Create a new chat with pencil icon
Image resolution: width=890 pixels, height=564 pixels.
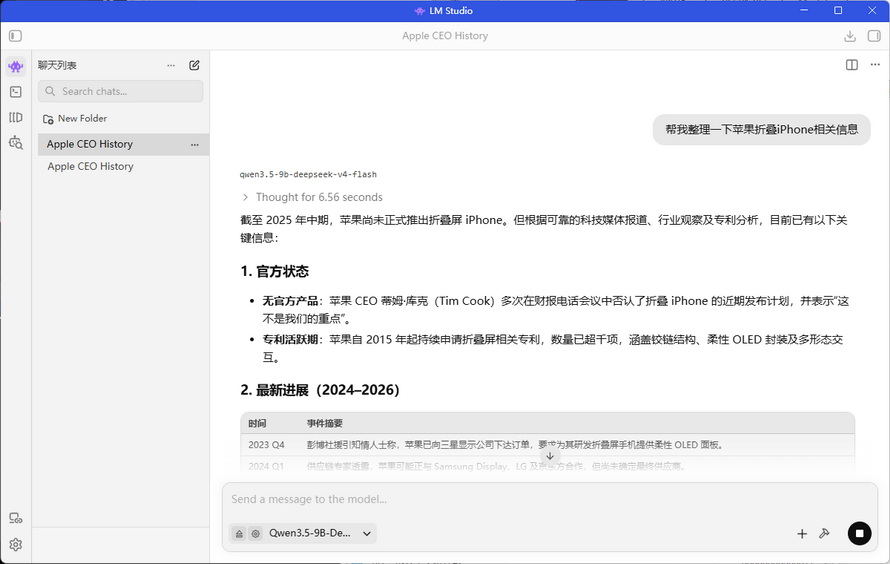(x=194, y=65)
